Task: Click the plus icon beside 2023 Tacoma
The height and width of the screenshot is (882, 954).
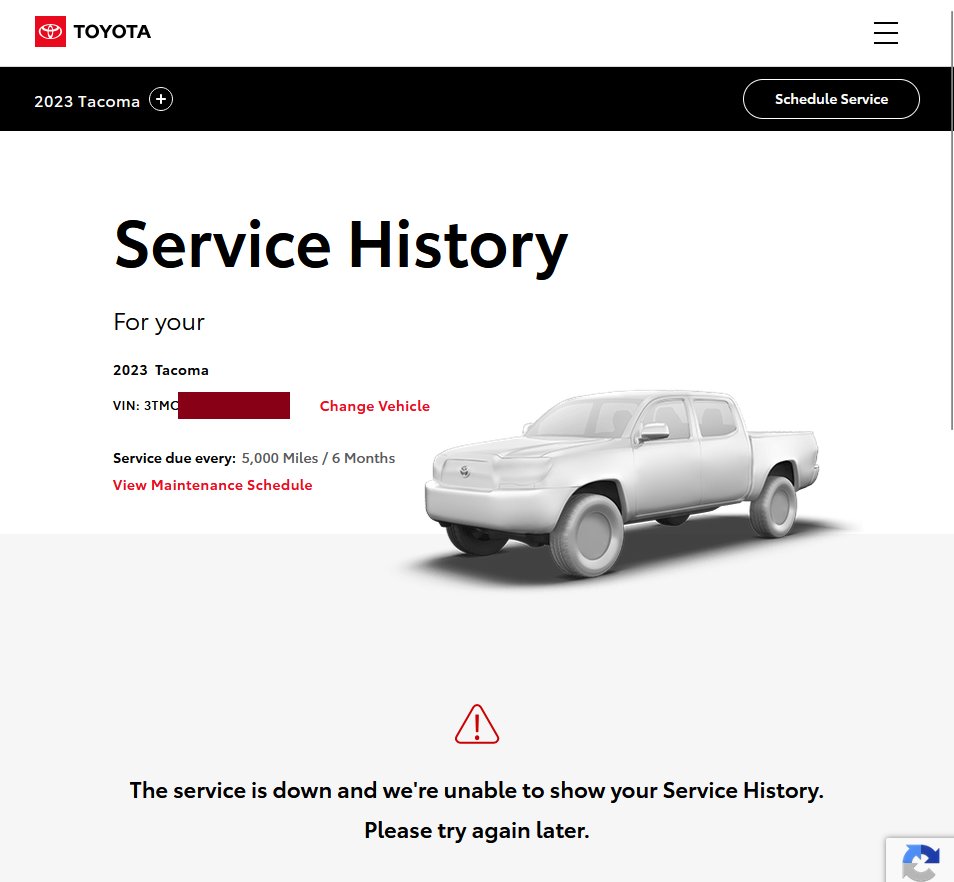Action: pos(161,99)
